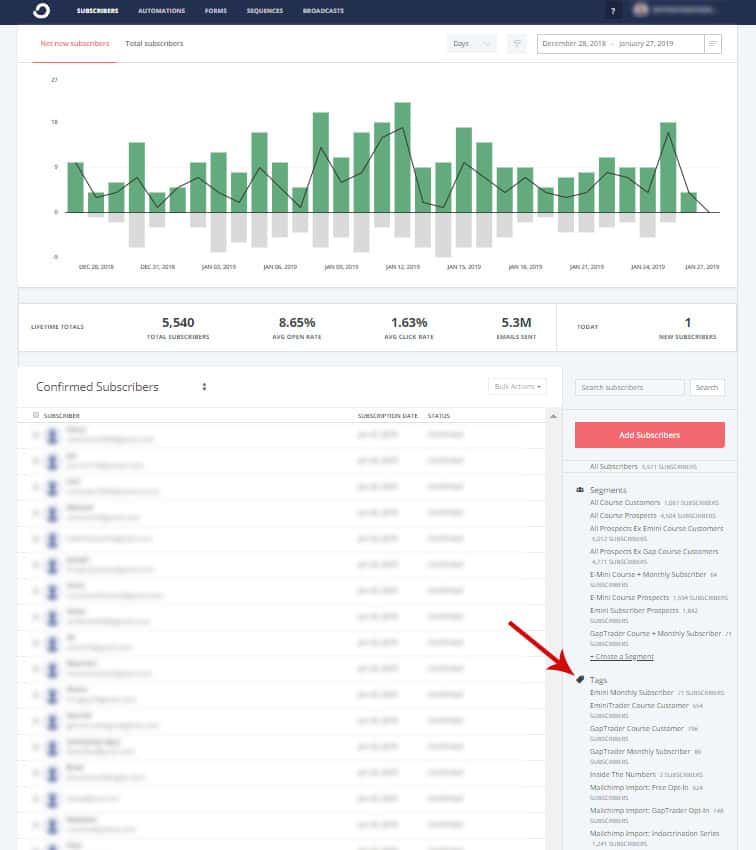Viewport: 756px width, 850px height.
Task: Click the chart filter icon
Action: point(517,44)
